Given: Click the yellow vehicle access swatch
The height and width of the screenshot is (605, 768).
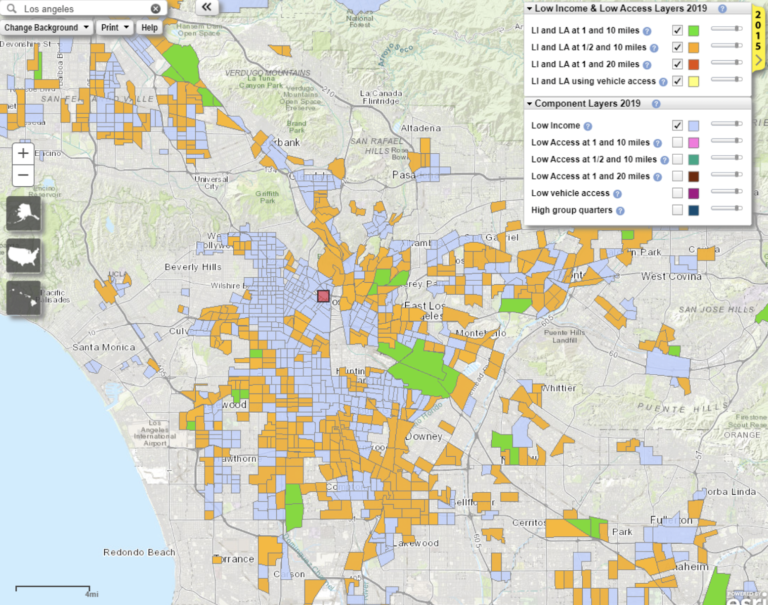Looking at the screenshot, I should [x=694, y=81].
